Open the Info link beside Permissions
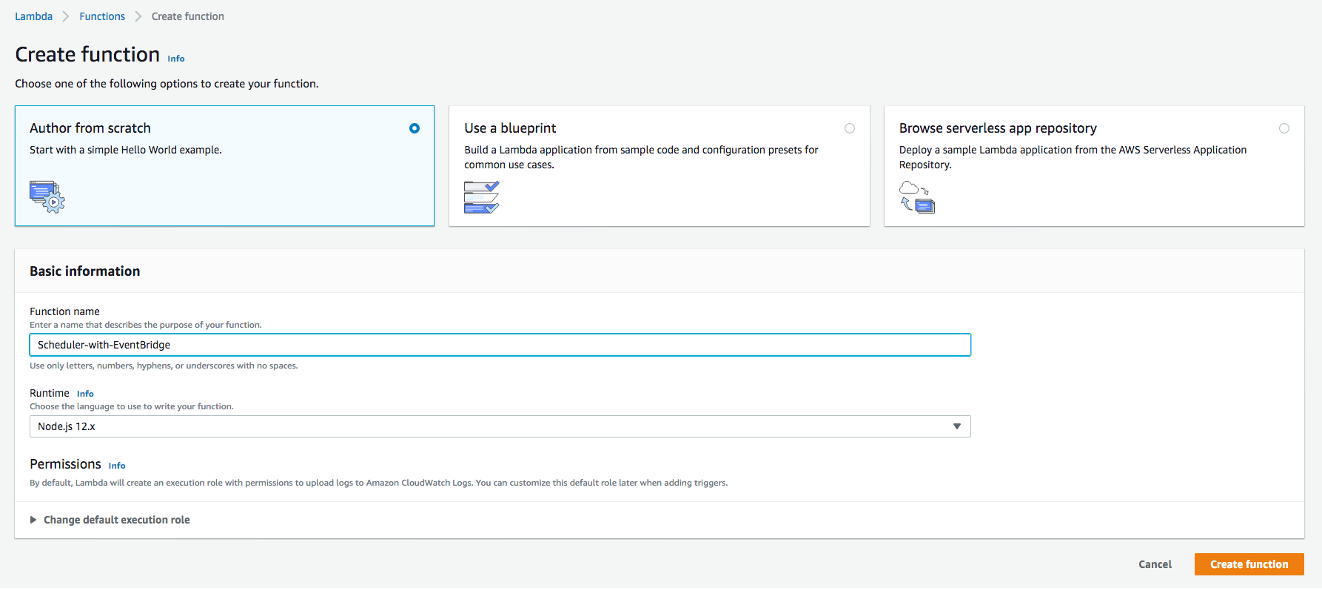The image size is (1322, 589). 117,465
